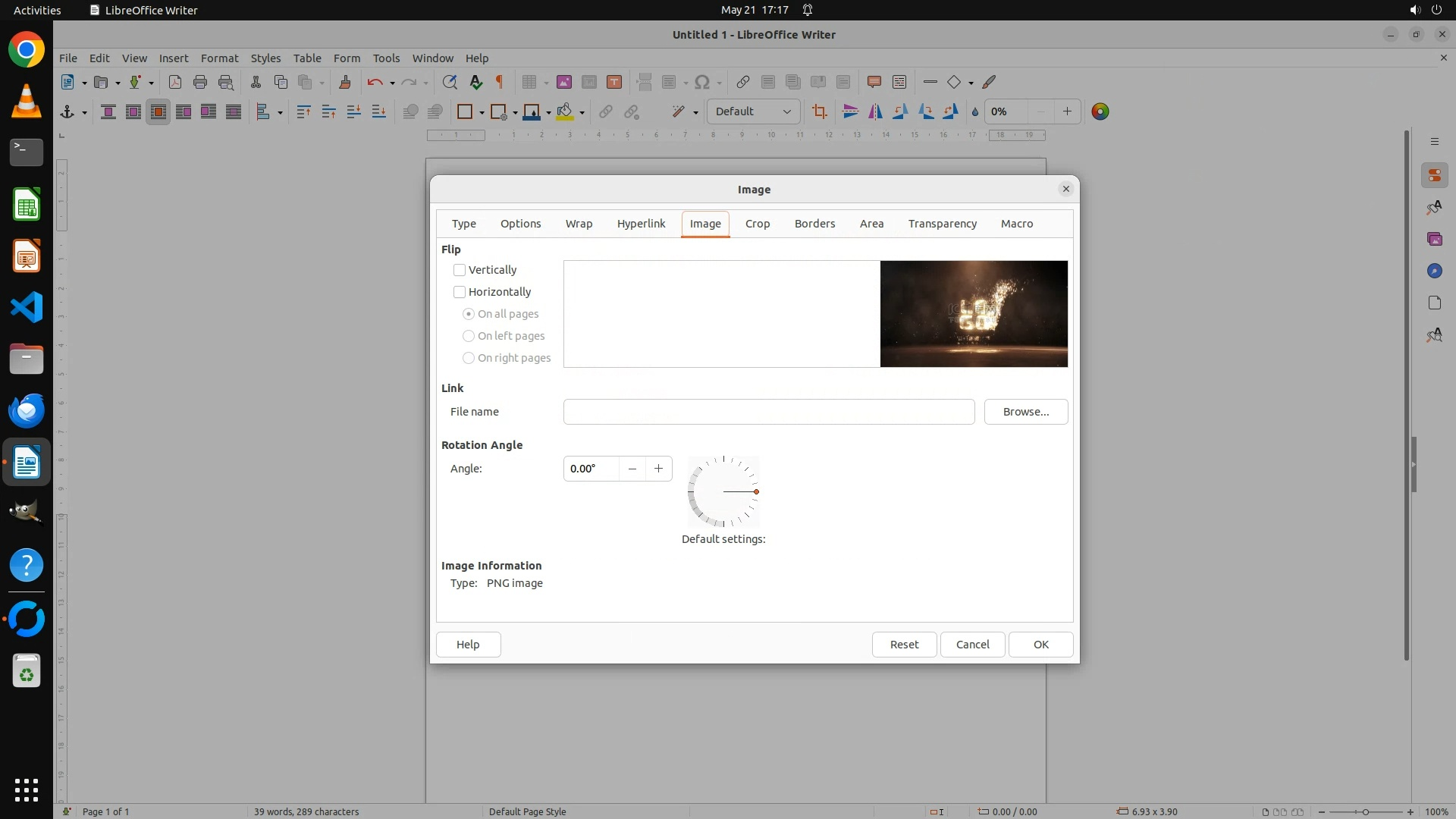The image size is (1456, 819).
Task: Open the Format menu
Action: pyautogui.click(x=219, y=58)
